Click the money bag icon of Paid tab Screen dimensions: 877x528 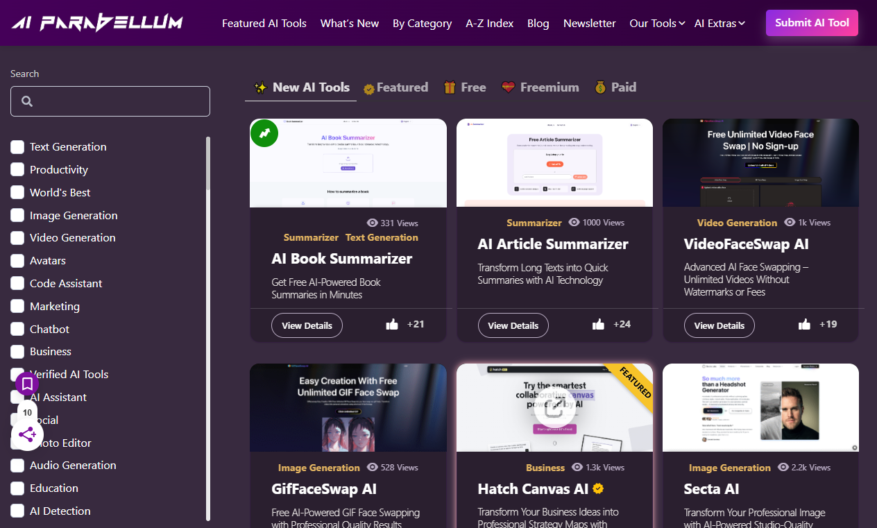tap(600, 87)
